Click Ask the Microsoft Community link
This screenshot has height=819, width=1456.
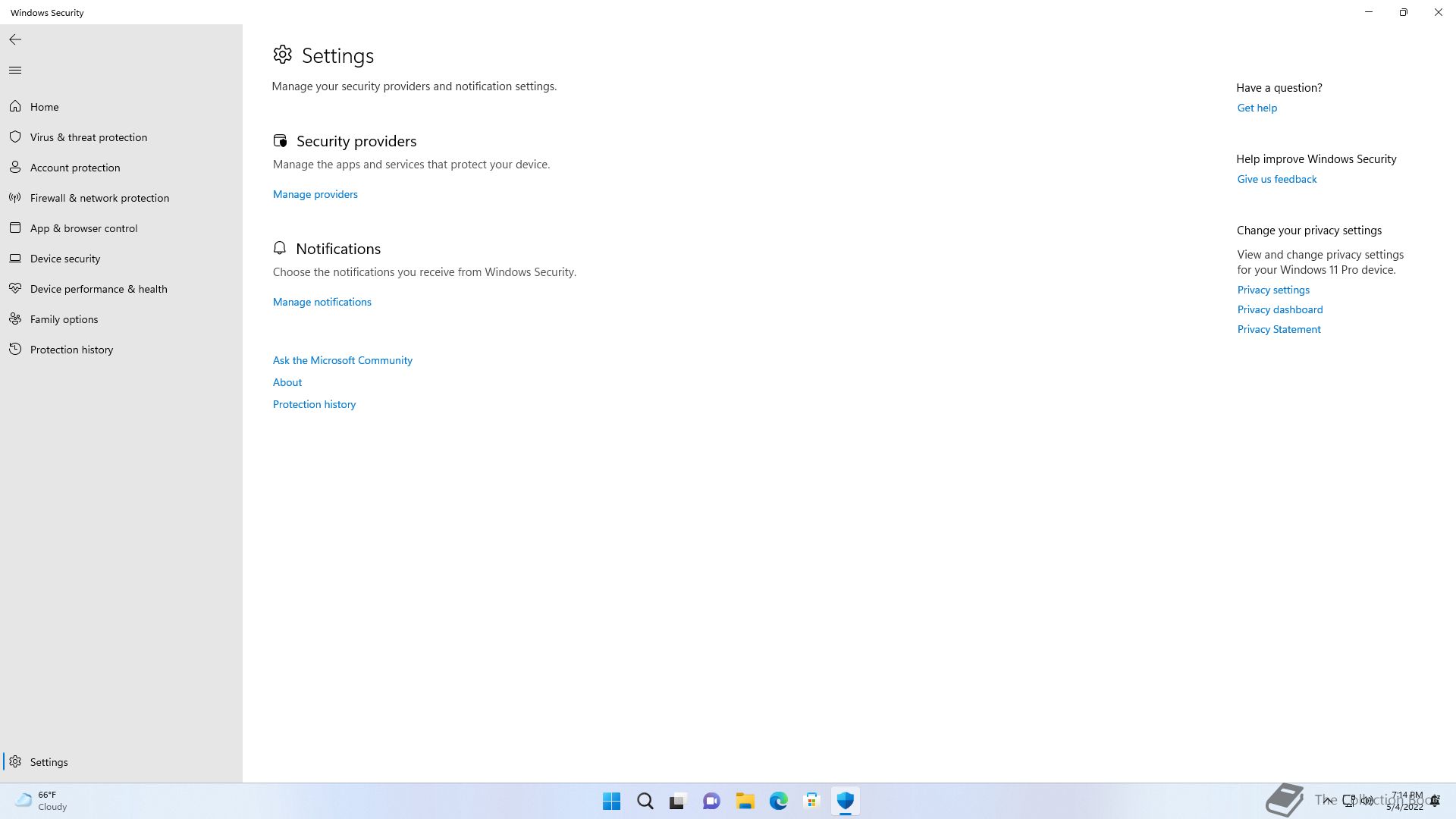(342, 361)
